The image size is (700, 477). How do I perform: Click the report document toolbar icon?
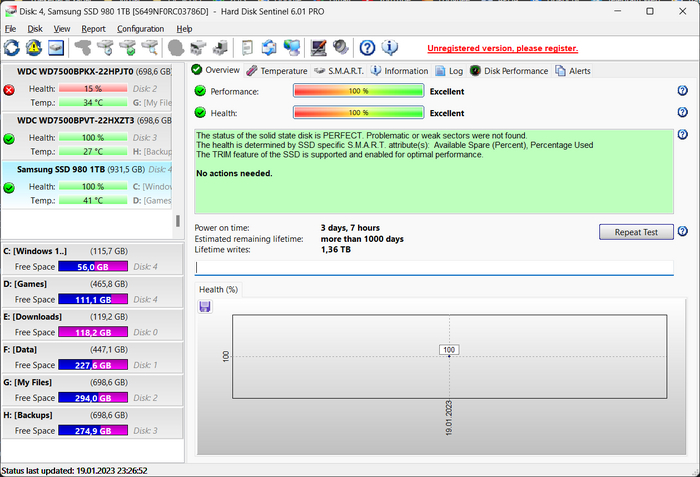247,48
